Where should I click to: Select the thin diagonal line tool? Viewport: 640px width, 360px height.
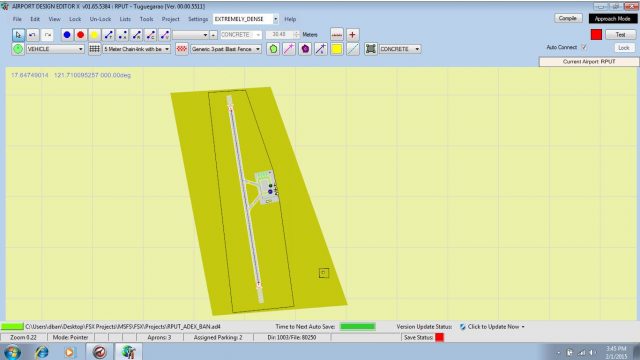[353, 49]
